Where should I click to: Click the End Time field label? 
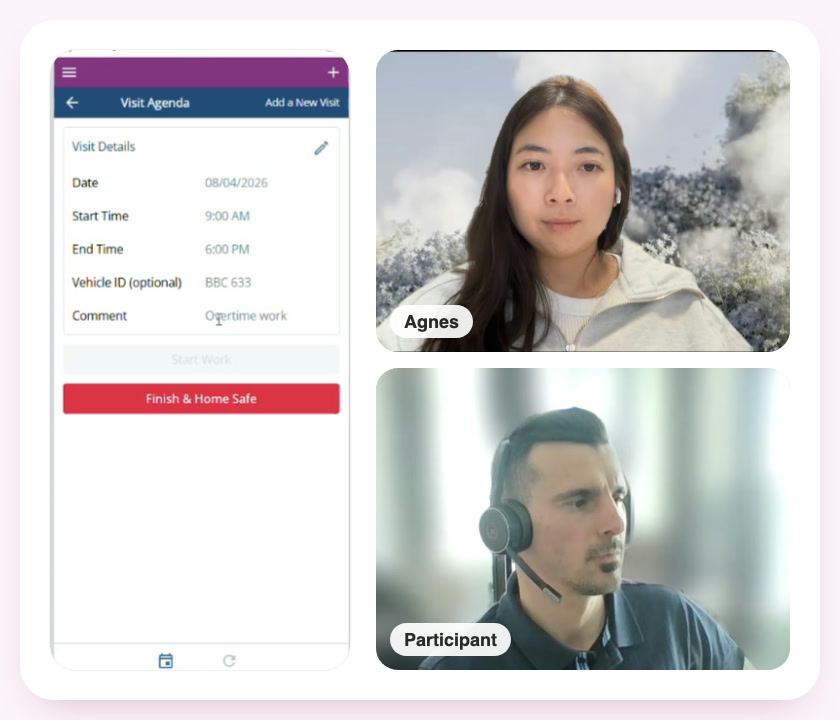coord(98,249)
